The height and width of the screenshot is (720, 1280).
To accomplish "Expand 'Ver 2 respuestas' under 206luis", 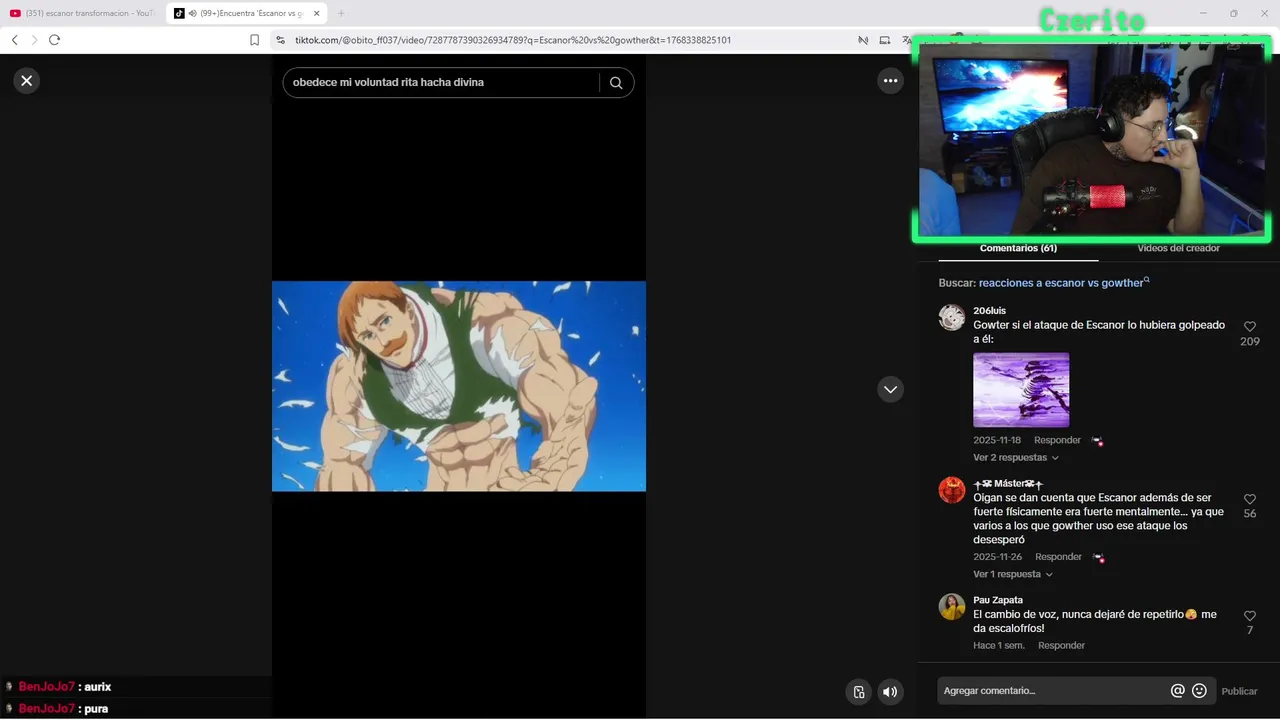I will [x=1016, y=458].
